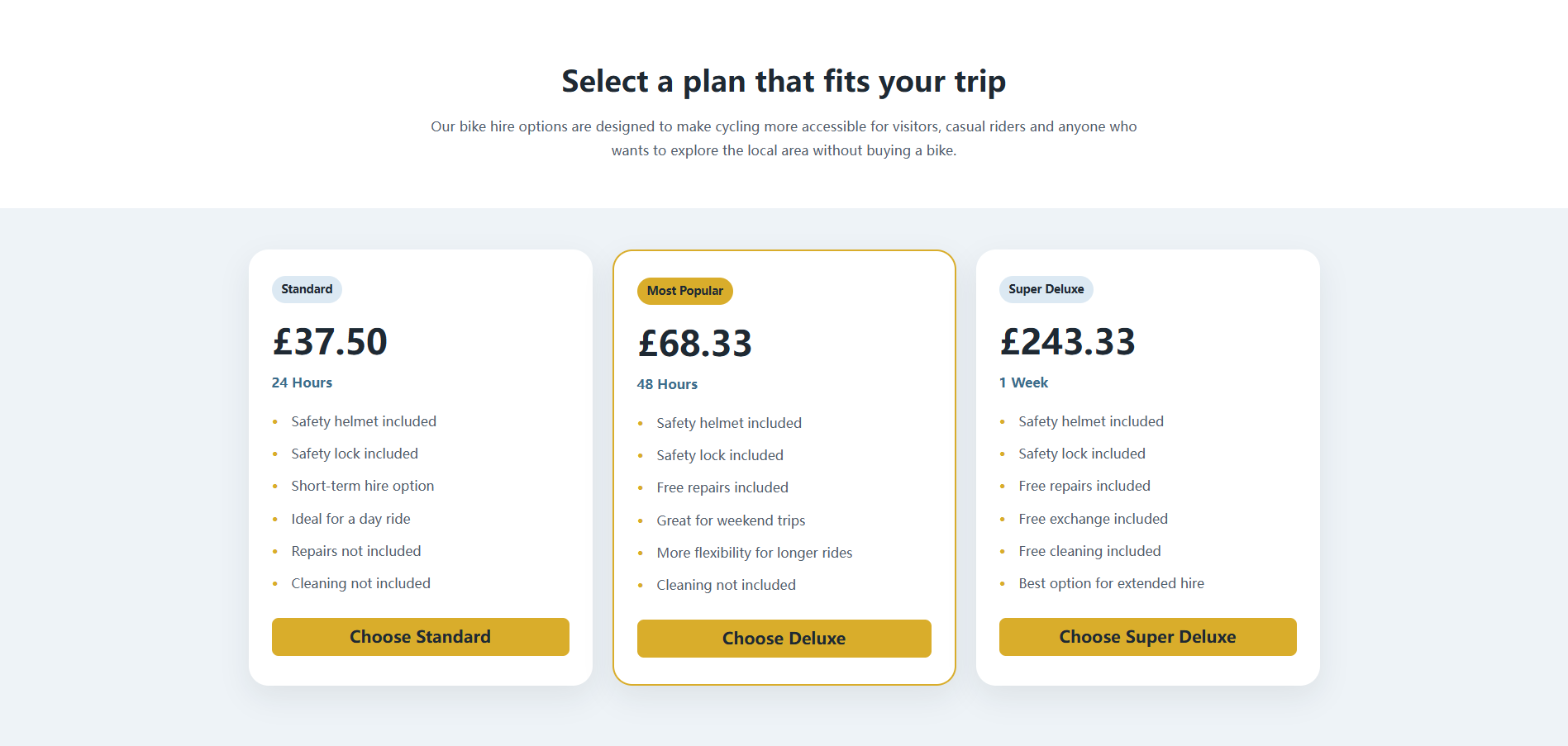The width and height of the screenshot is (1568, 746).
Task: Click 'Free repairs included' in the Deluxe plan
Action: pyautogui.click(x=722, y=487)
